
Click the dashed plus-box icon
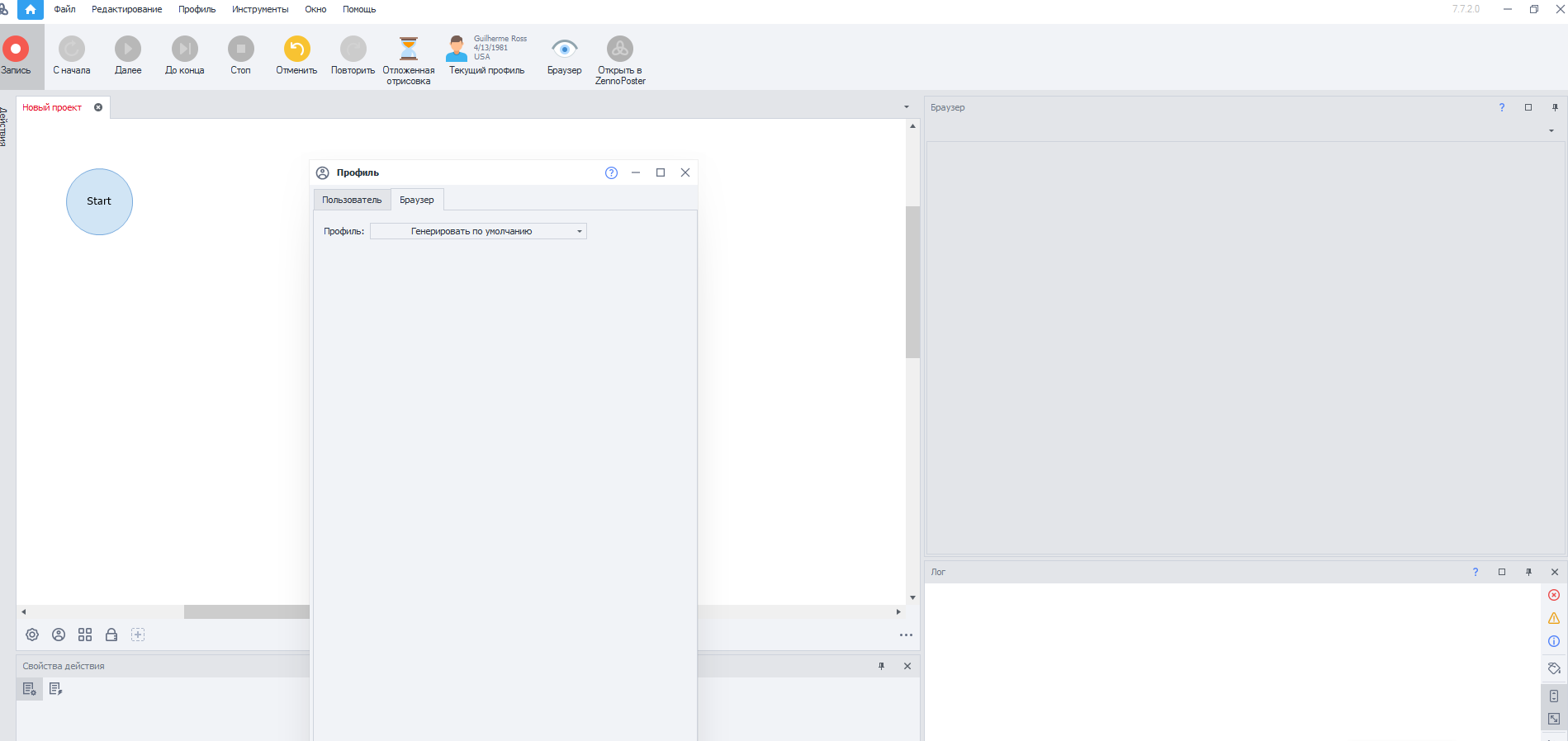138,635
